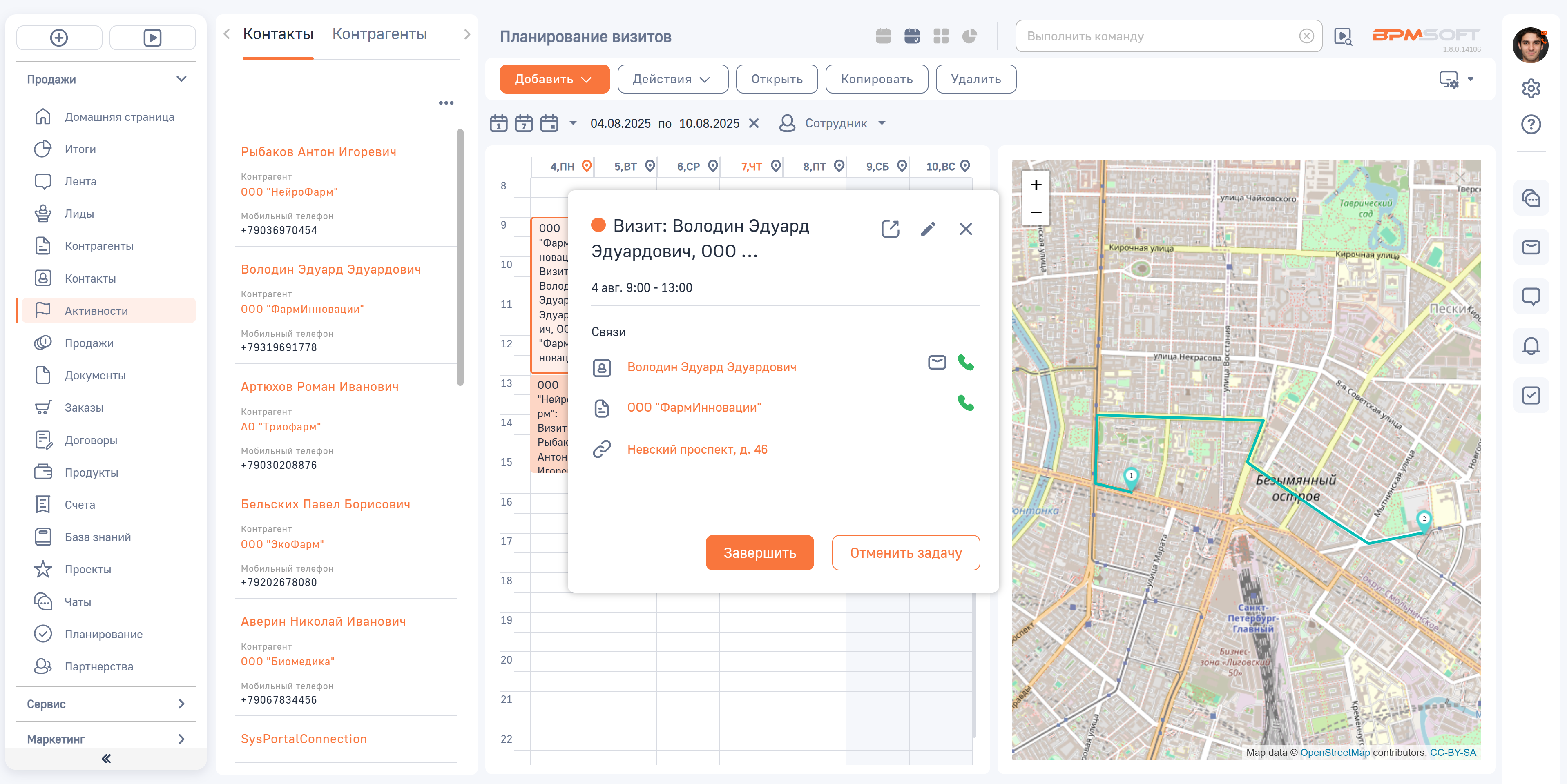Screen dimensions: 1567x784
Task: Toggle the map pin for 7,ЧТ
Action: [776, 166]
